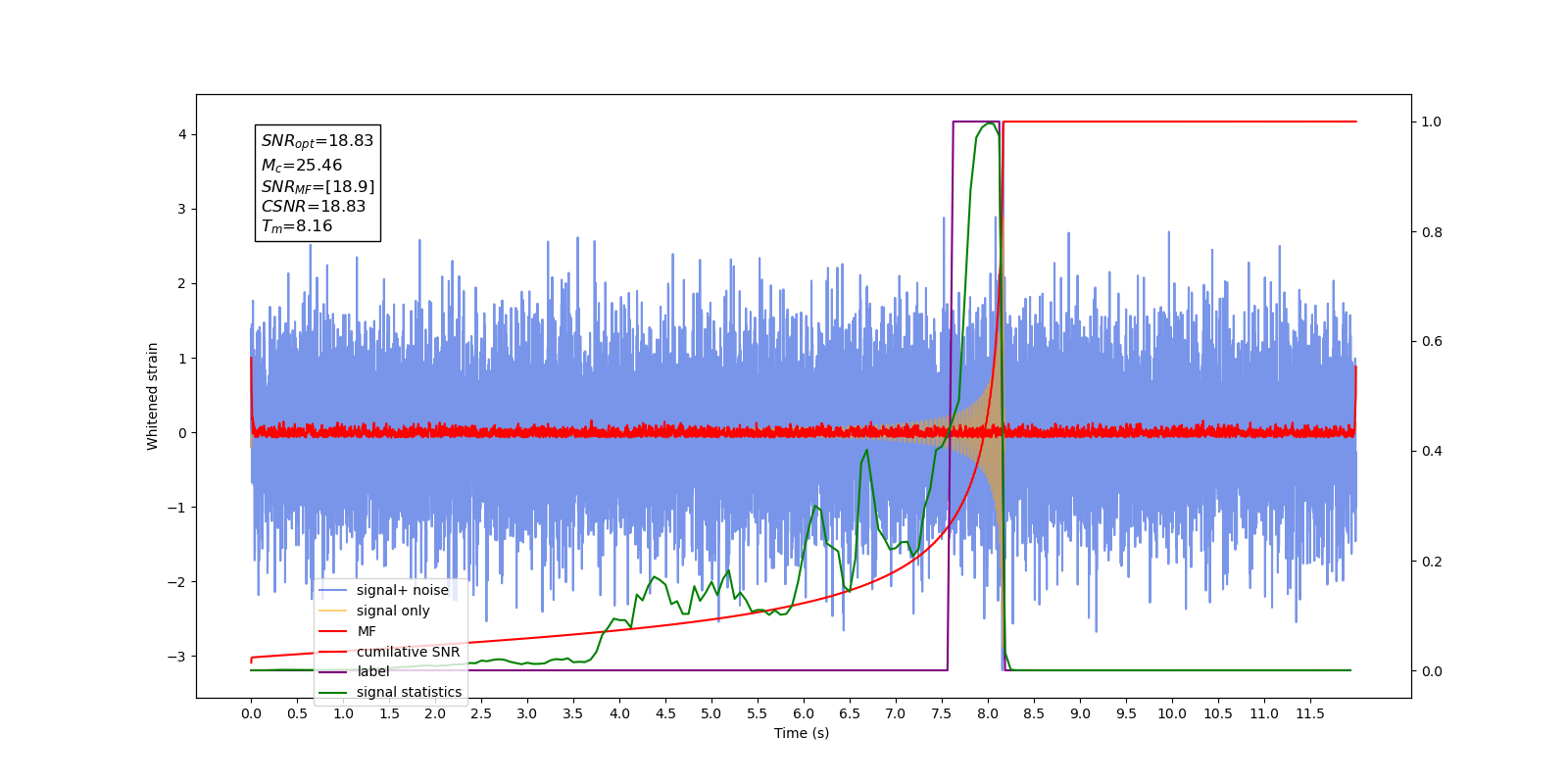The image size is (1568, 784).
Task: Click the right y-axis tick label 0.6
Action: [1432, 341]
